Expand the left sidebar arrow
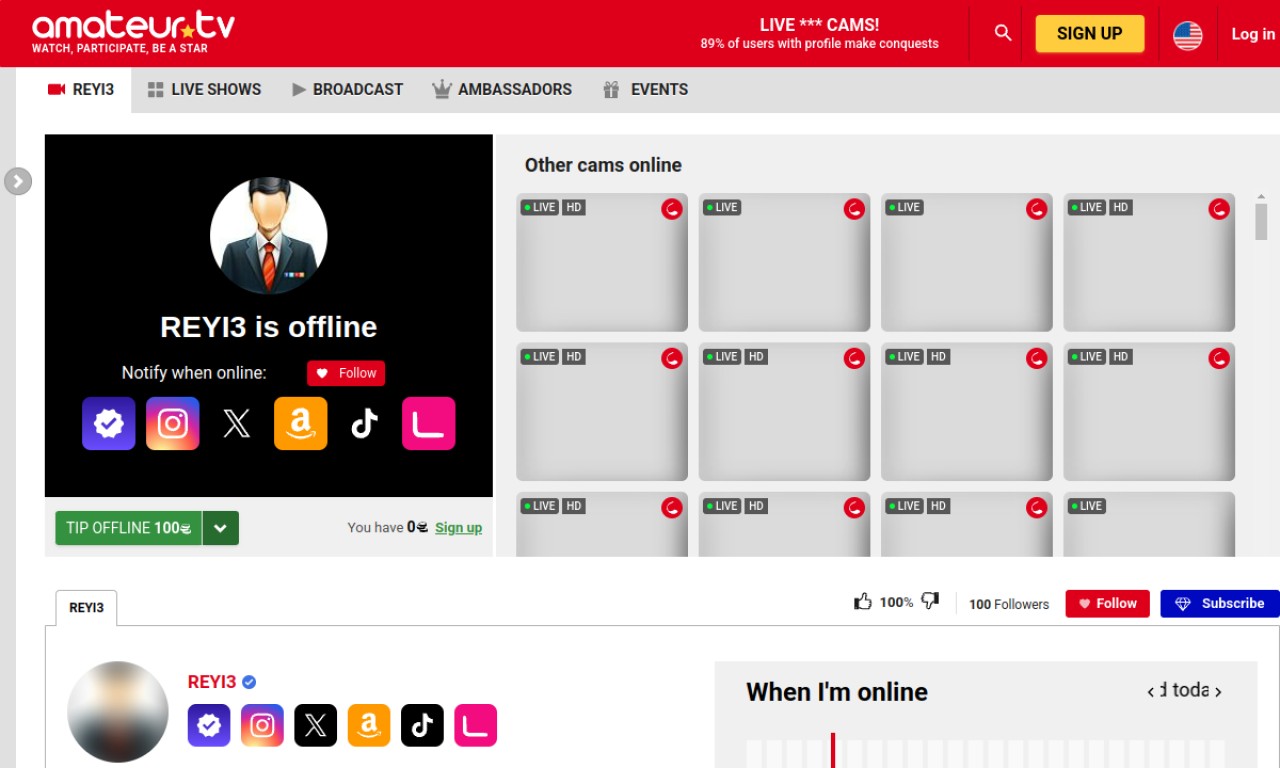Viewport: 1280px width, 768px height. point(18,181)
